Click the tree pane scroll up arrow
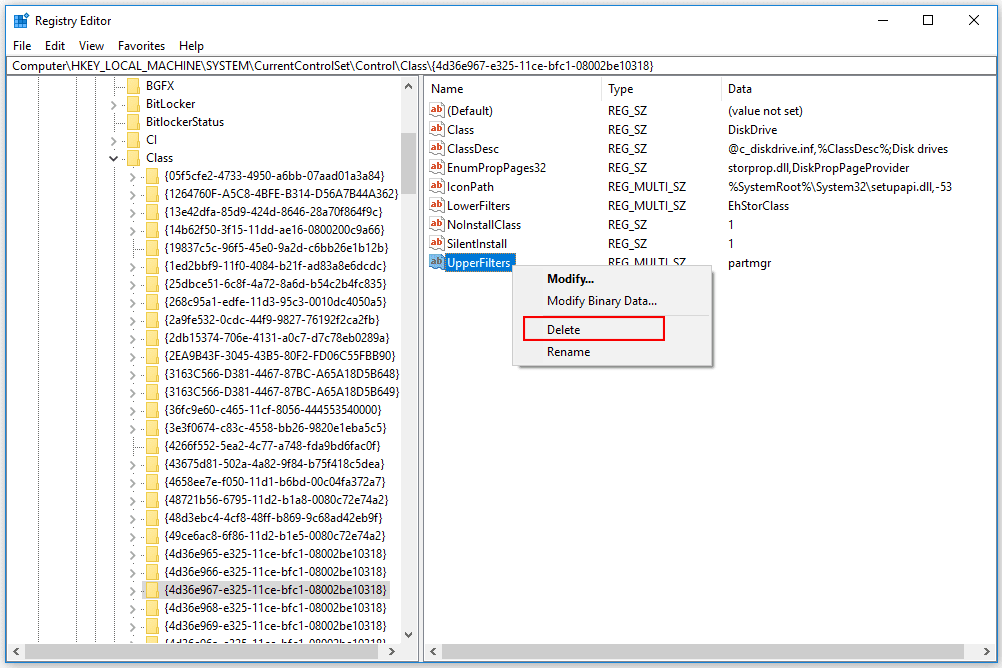 point(408,86)
